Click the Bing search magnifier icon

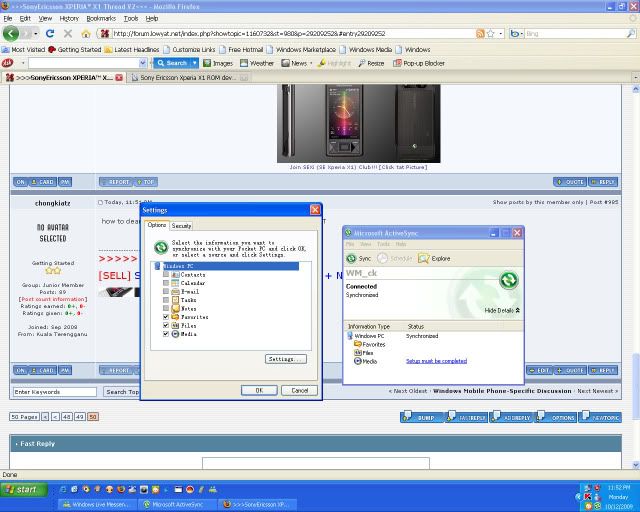(x=631, y=34)
